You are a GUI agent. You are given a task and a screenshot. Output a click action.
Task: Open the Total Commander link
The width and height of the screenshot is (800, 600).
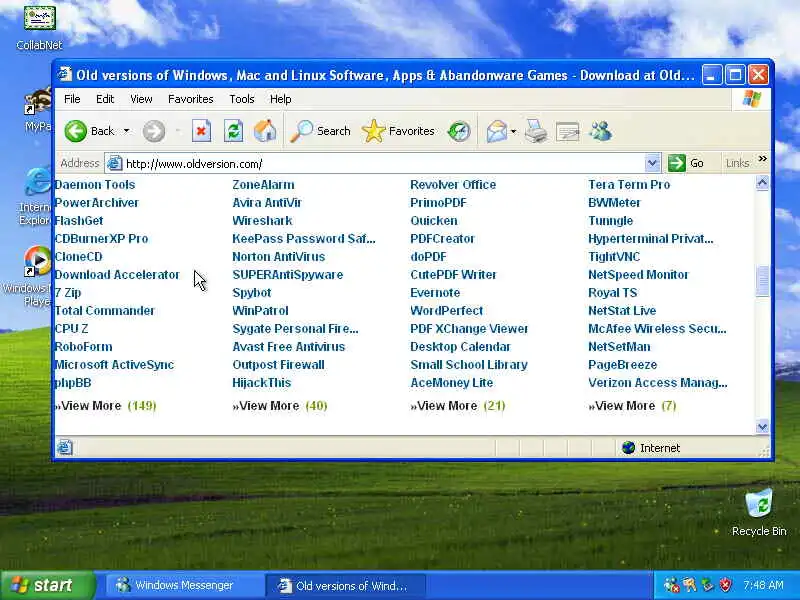[105, 311]
